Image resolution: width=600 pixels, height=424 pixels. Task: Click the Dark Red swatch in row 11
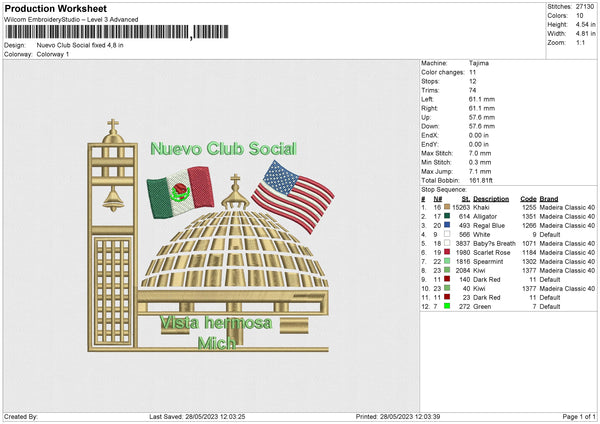447,297
